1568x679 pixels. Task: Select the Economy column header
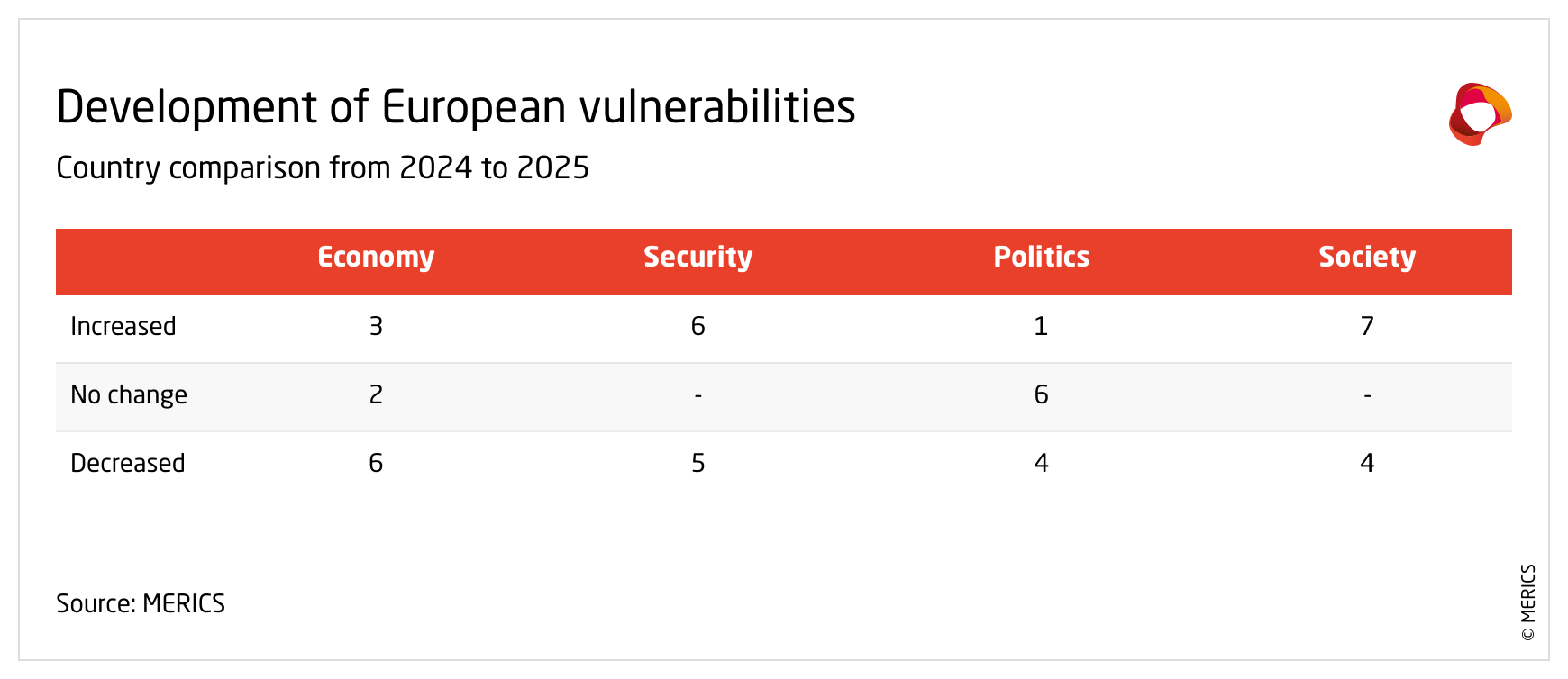(x=376, y=258)
